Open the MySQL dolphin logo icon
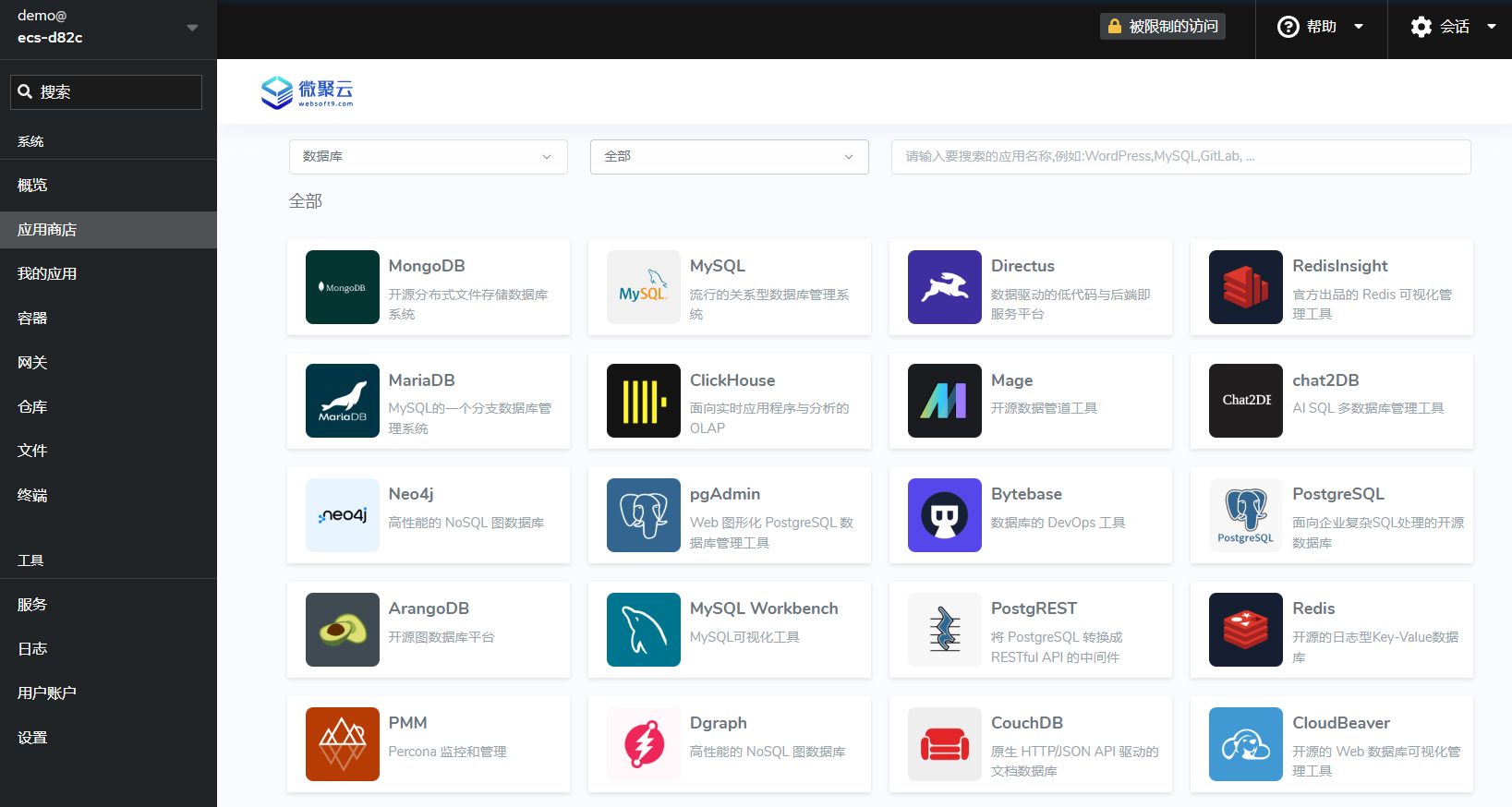 coord(643,287)
